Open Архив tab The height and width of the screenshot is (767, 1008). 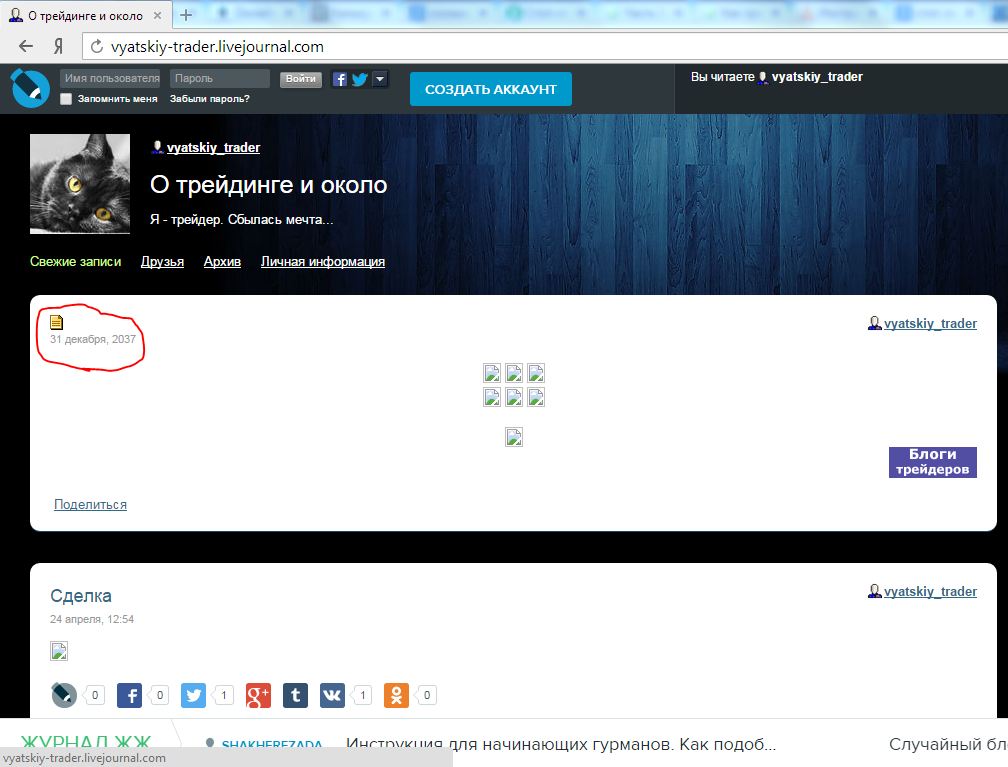[222, 262]
